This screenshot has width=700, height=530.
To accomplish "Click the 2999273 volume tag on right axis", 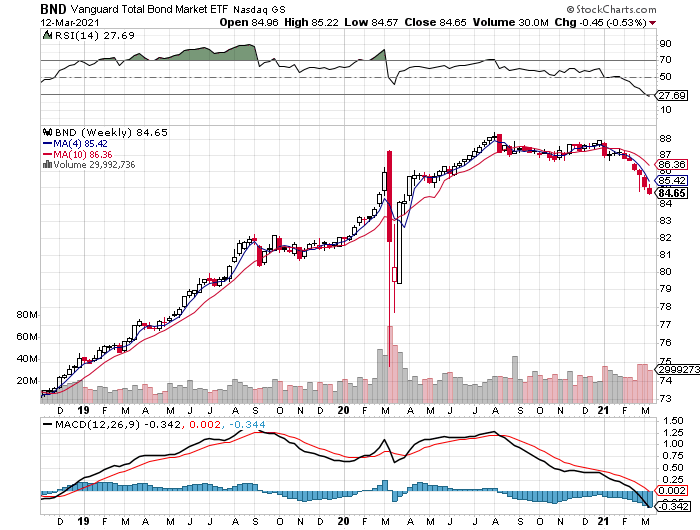I will (677, 370).
